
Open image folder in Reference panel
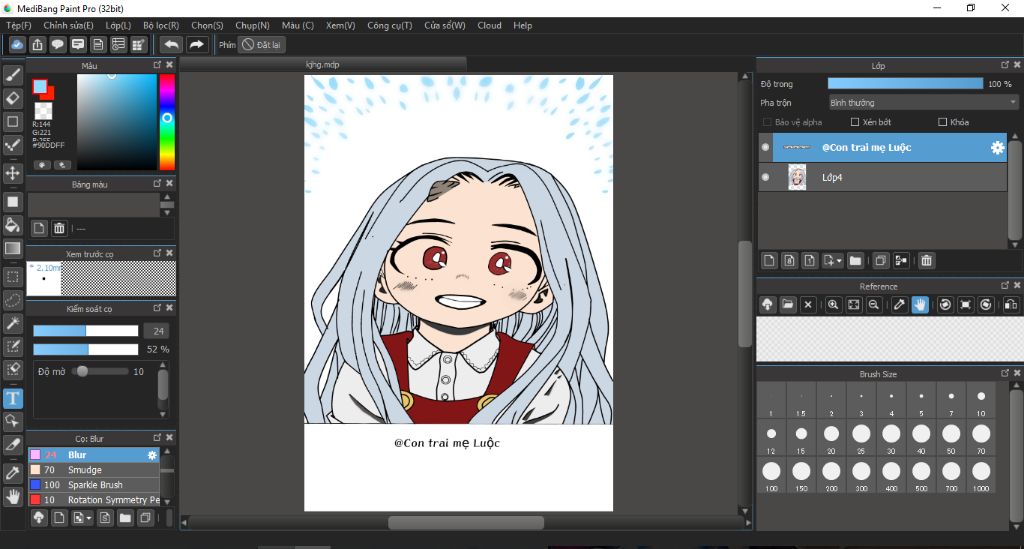(788, 304)
